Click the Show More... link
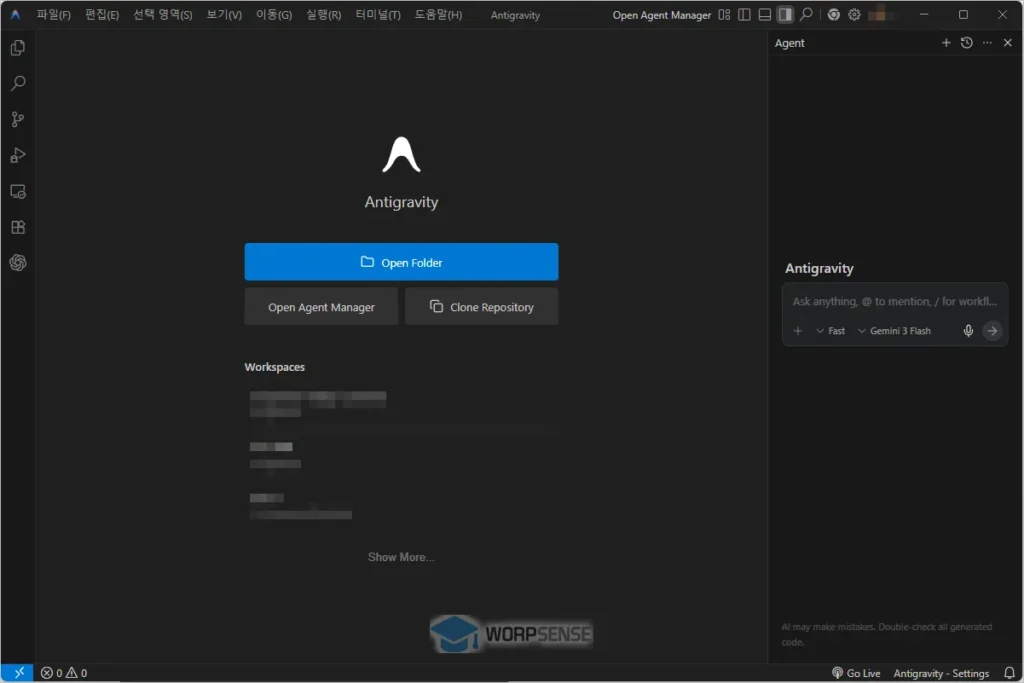 [x=401, y=557]
